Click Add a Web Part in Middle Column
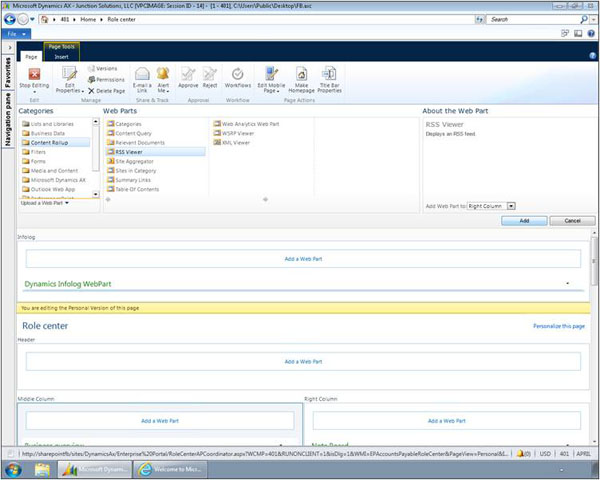 click(160, 421)
